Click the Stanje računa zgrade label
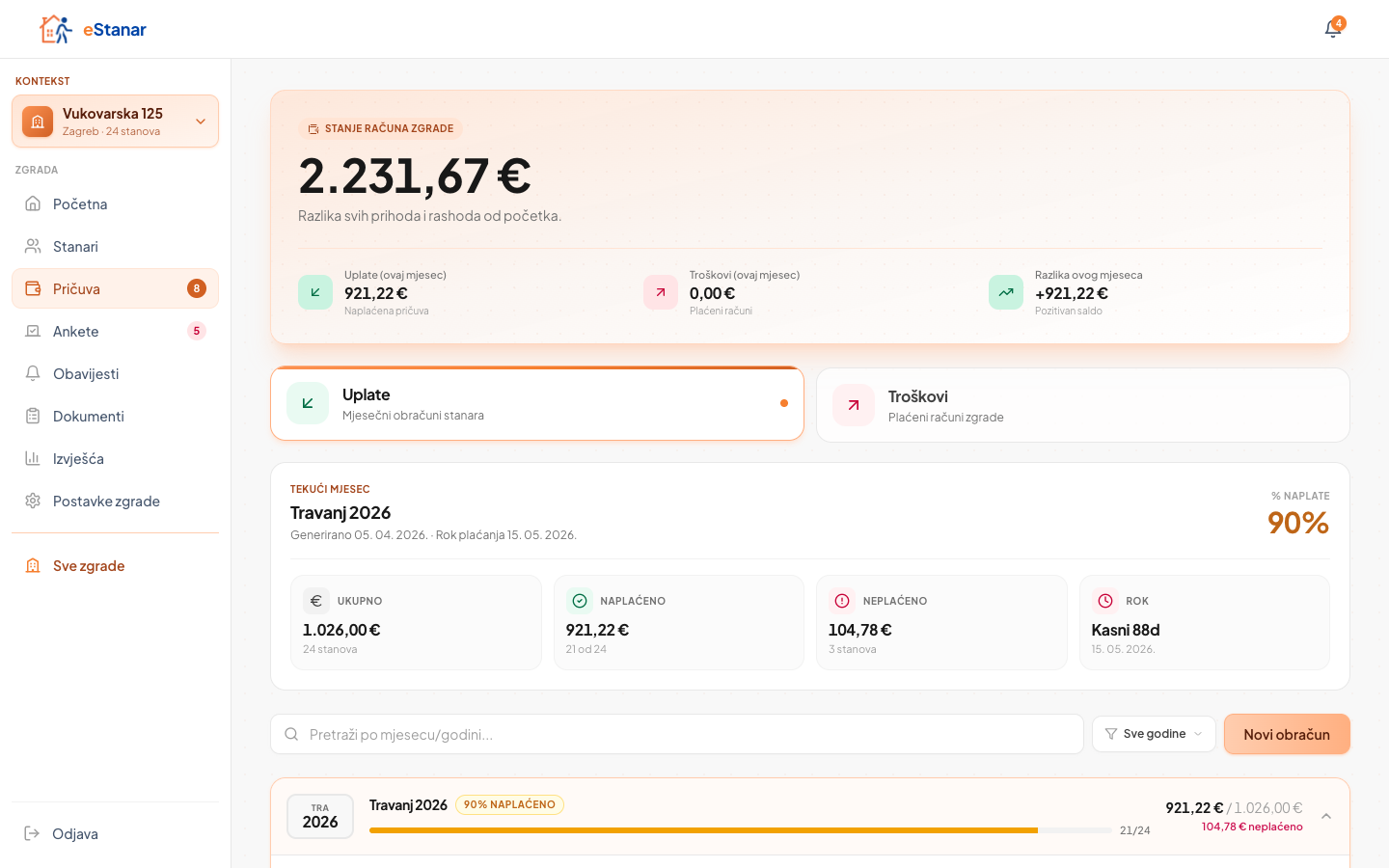This screenshot has height=868, width=1389. [x=381, y=128]
